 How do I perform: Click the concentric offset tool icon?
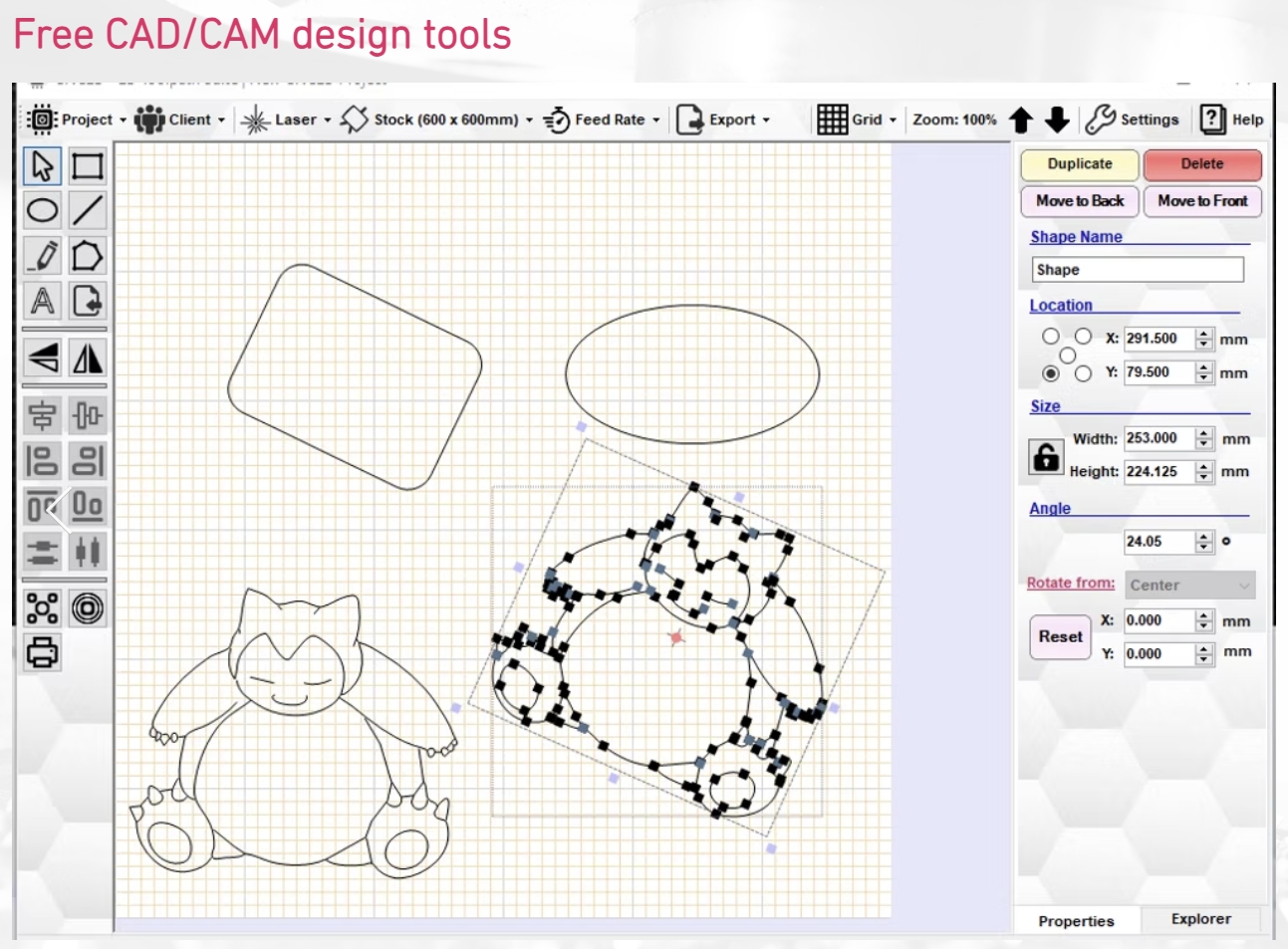point(88,608)
